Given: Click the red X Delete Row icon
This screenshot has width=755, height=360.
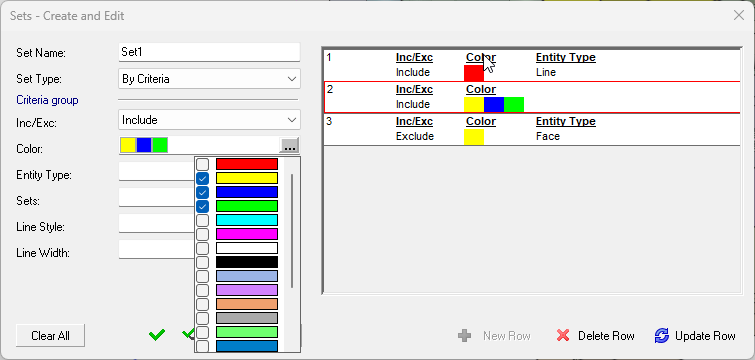Looking at the screenshot, I should point(563,335).
